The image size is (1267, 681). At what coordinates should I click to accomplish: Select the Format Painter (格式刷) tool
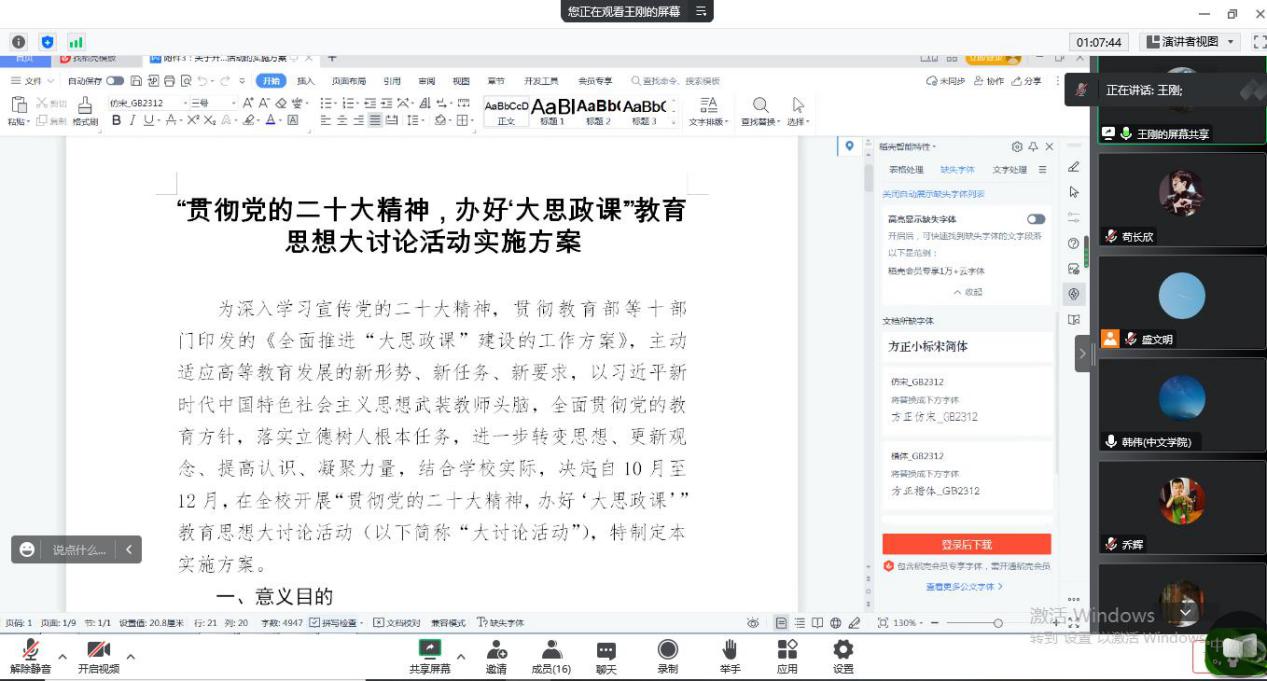(85, 111)
